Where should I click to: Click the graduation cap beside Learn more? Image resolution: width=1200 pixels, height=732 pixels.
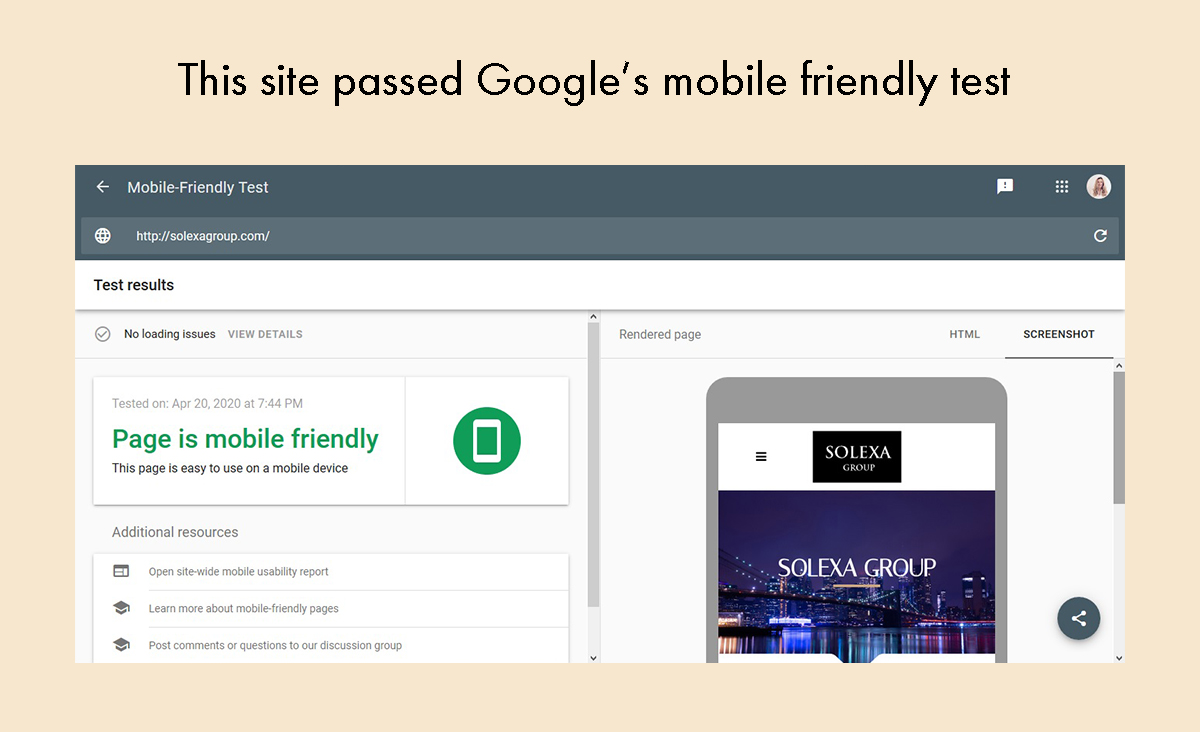[x=121, y=608]
